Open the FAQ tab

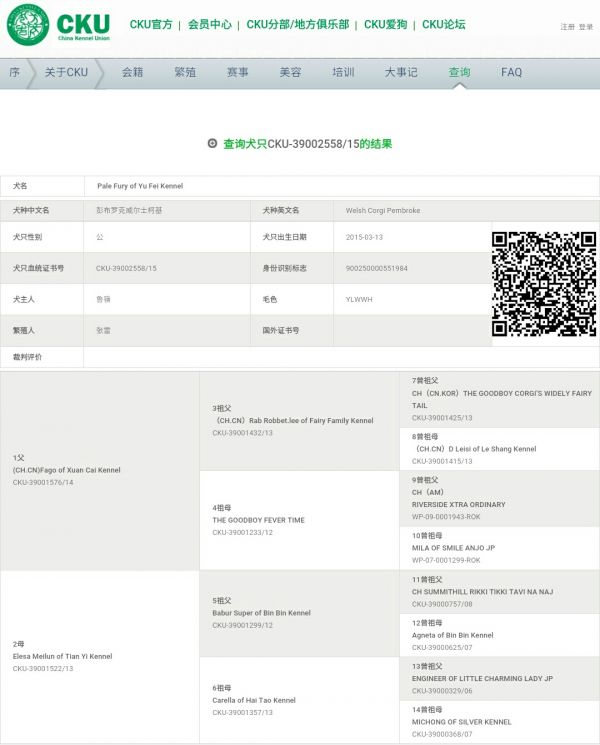click(x=511, y=72)
